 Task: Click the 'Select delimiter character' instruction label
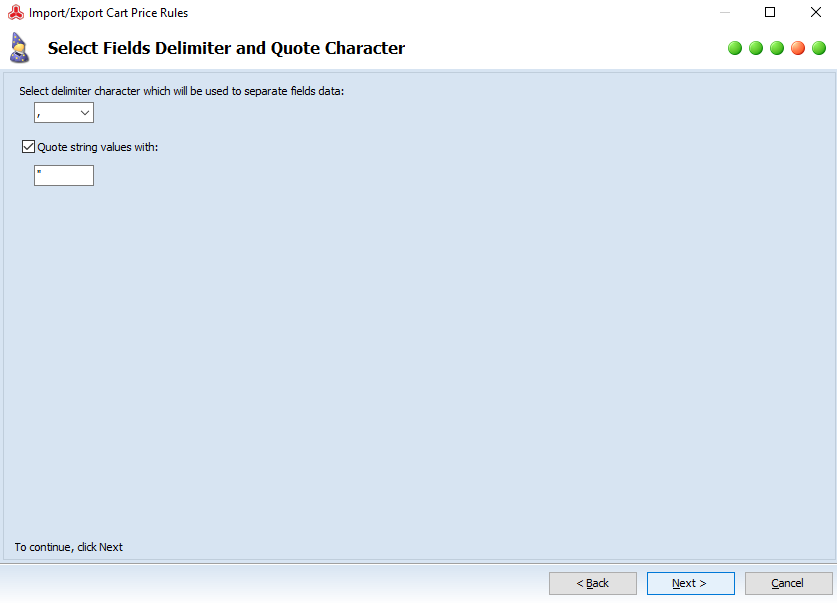click(181, 91)
